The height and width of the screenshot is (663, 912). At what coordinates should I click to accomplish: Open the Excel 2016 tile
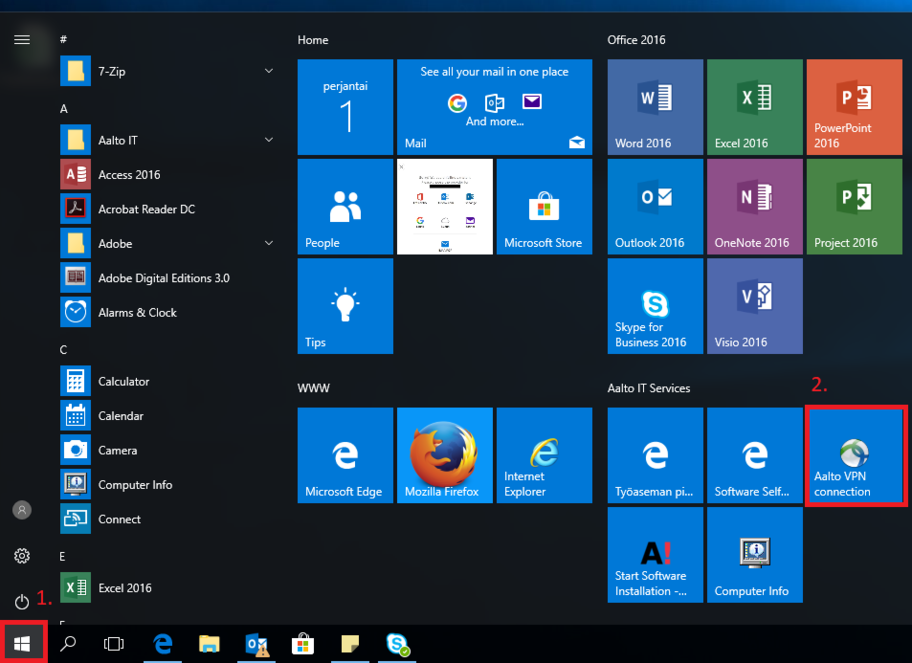click(x=754, y=107)
